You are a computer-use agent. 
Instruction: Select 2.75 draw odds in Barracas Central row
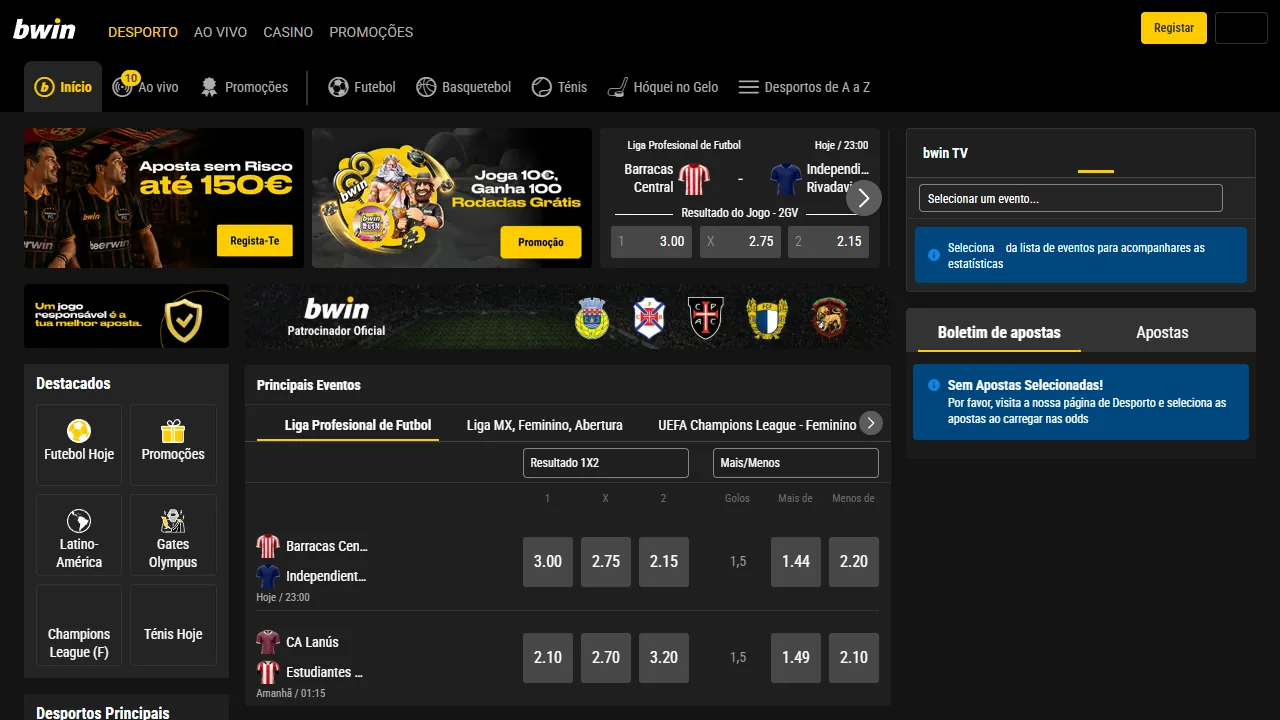[606, 562]
